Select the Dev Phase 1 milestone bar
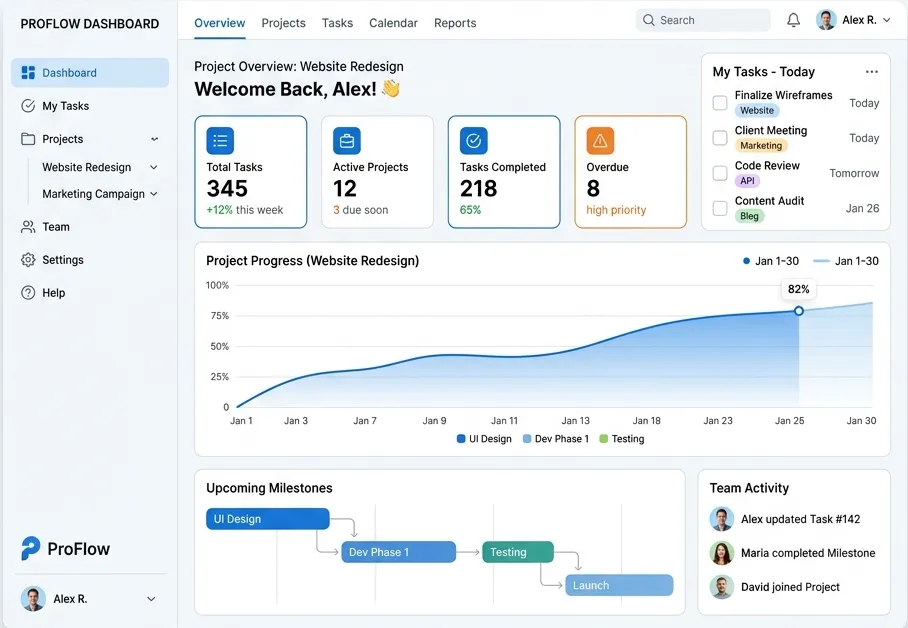The width and height of the screenshot is (908, 628). pyautogui.click(x=398, y=552)
